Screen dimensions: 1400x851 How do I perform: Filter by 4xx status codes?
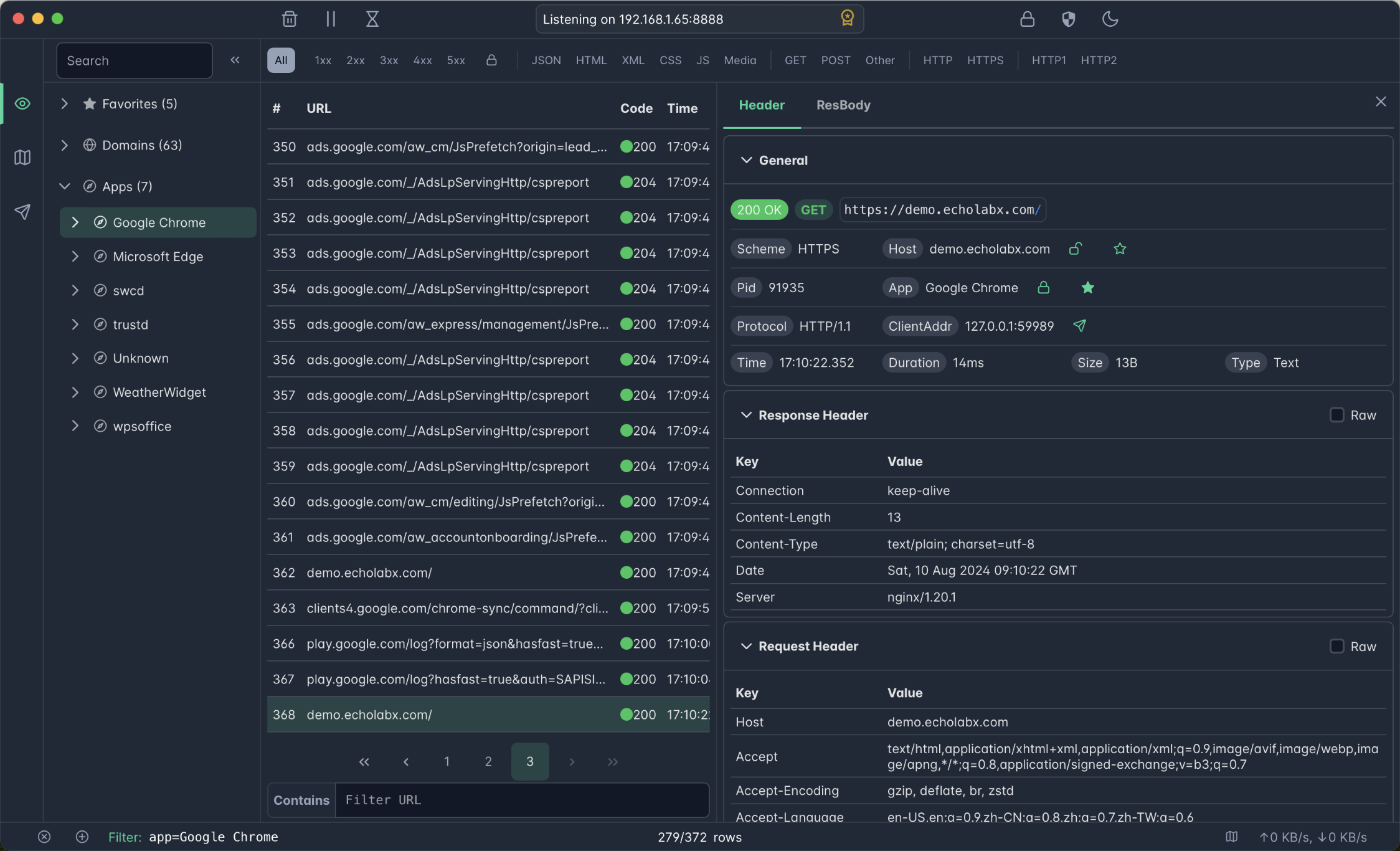pyautogui.click(x=422, y=60)
